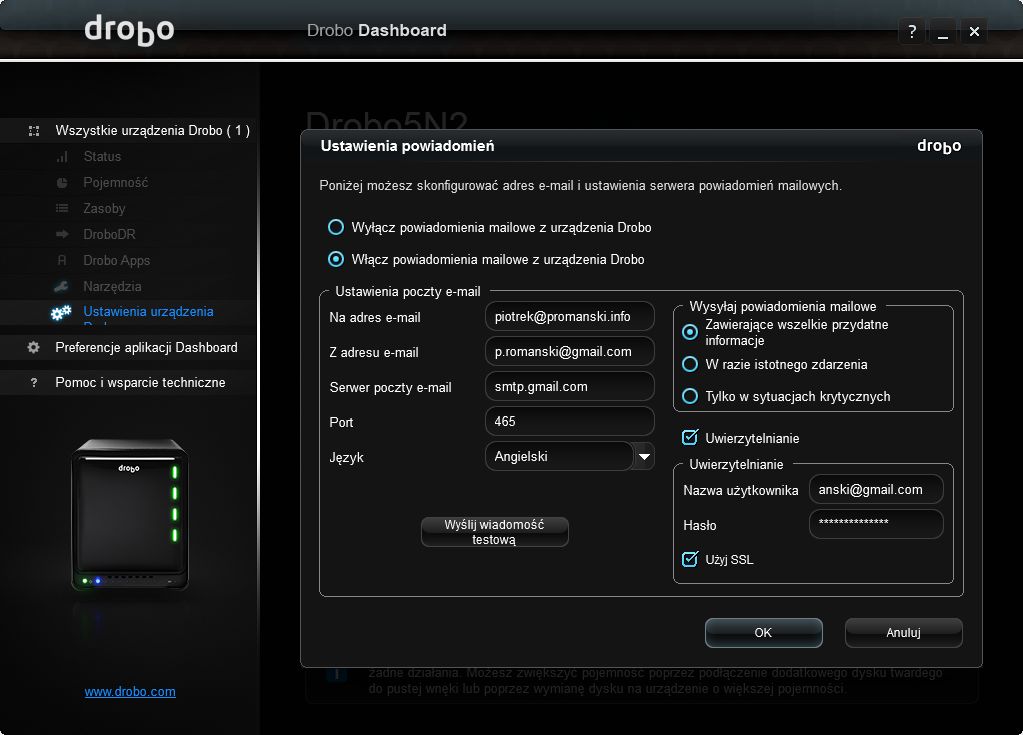Click the Port input field
The height and width of the screenshot is (735, 1023).
(x=570, y=421)
